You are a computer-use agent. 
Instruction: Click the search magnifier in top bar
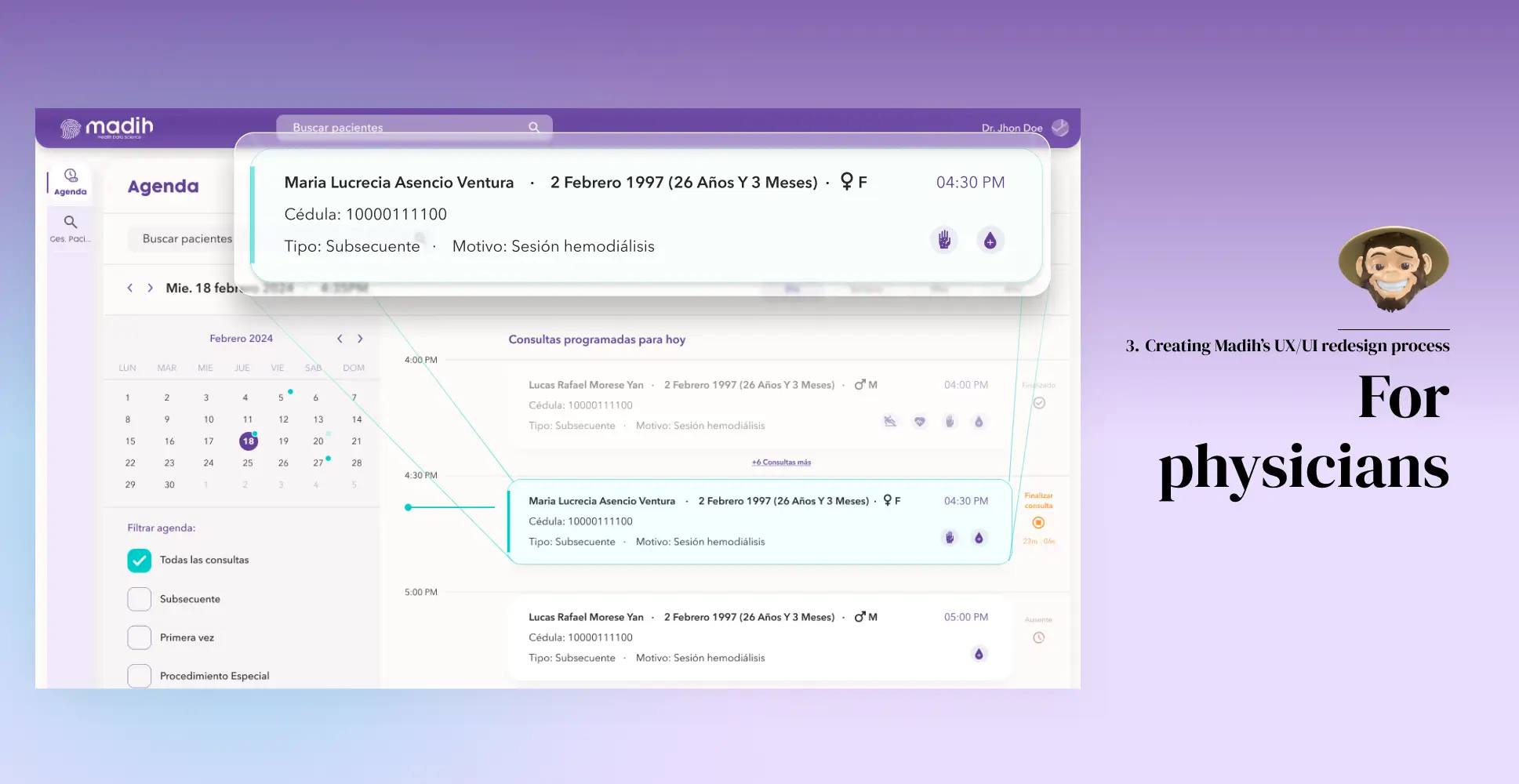[534, 127]
